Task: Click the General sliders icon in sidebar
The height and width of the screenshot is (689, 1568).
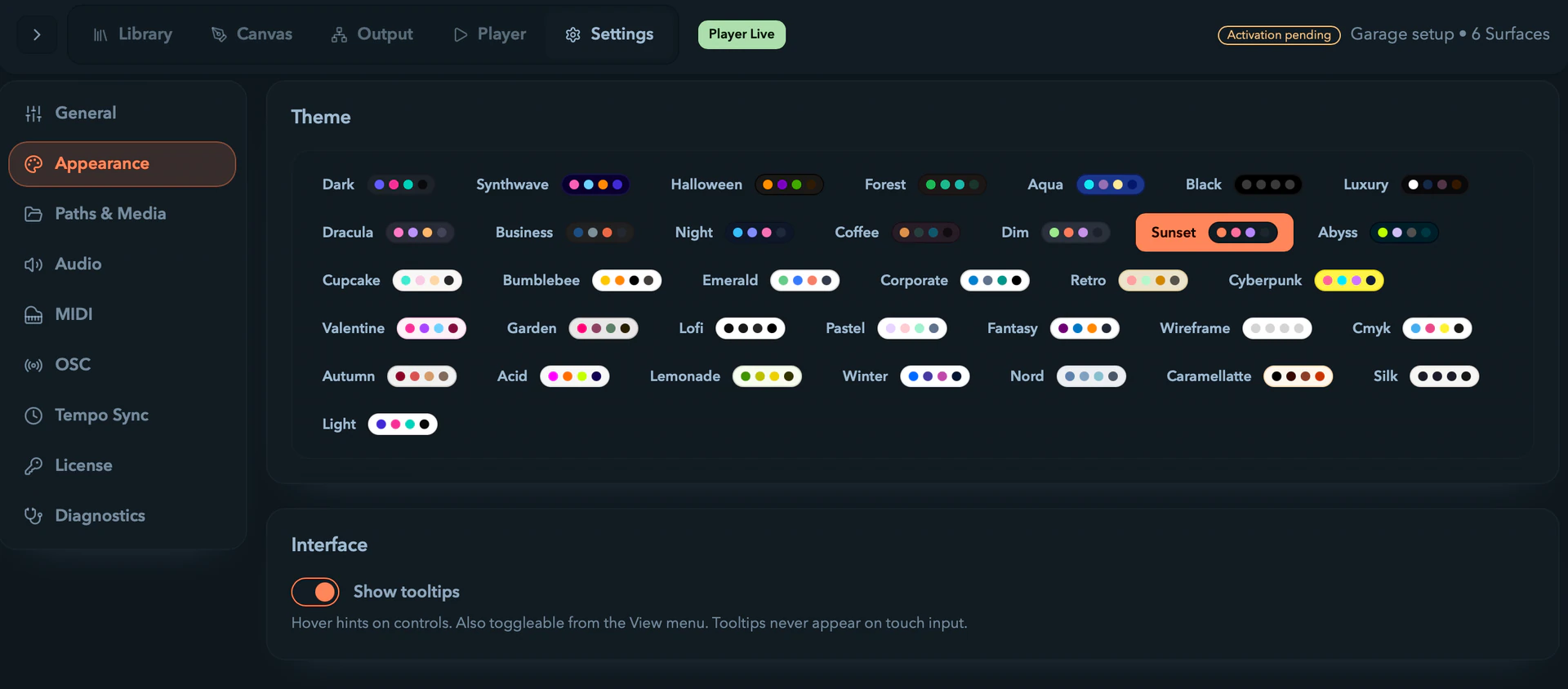Action: [x=33, y=113]
